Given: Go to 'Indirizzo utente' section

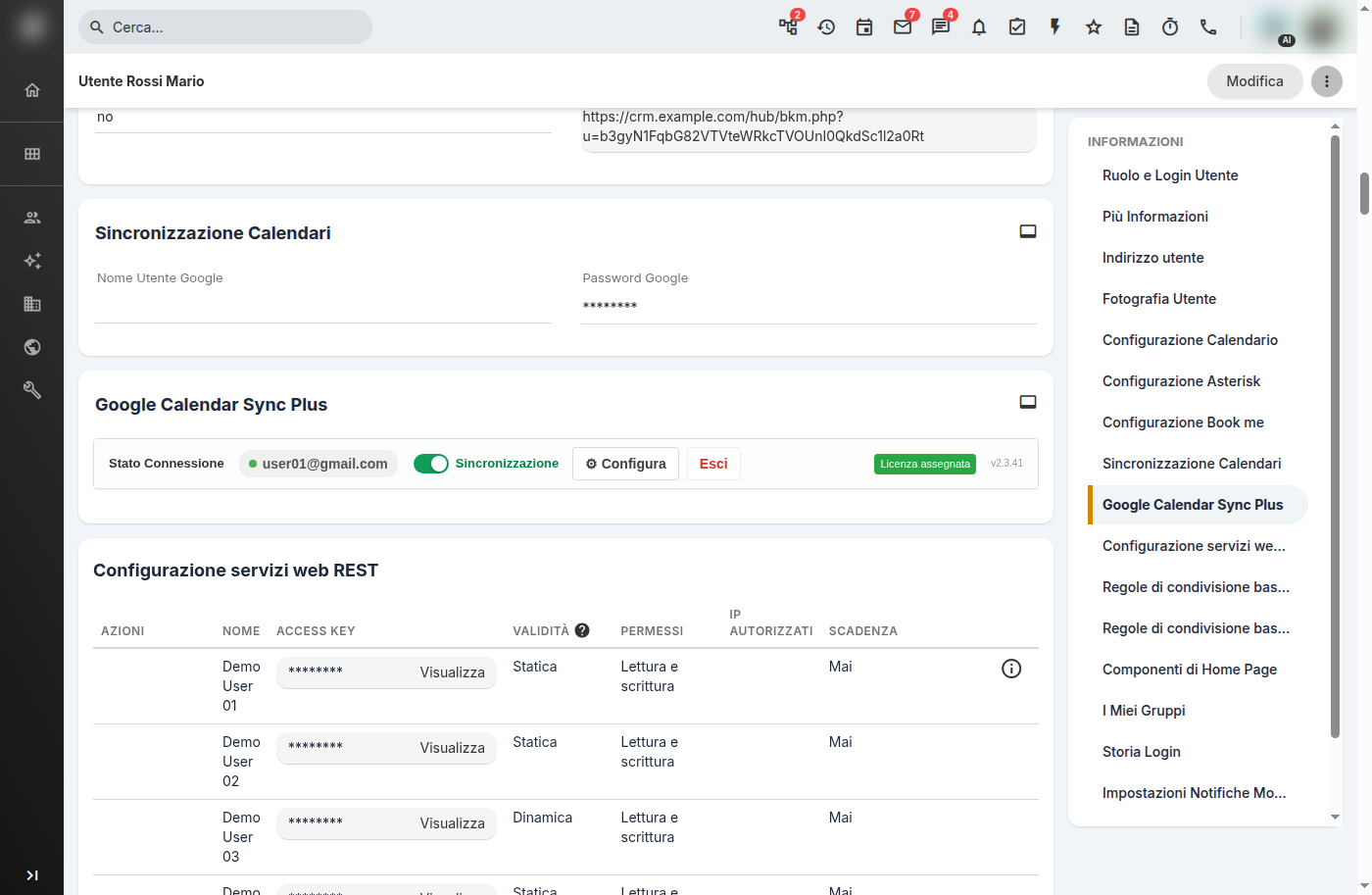Looking at the screenshot, I should pos(1153,258).
